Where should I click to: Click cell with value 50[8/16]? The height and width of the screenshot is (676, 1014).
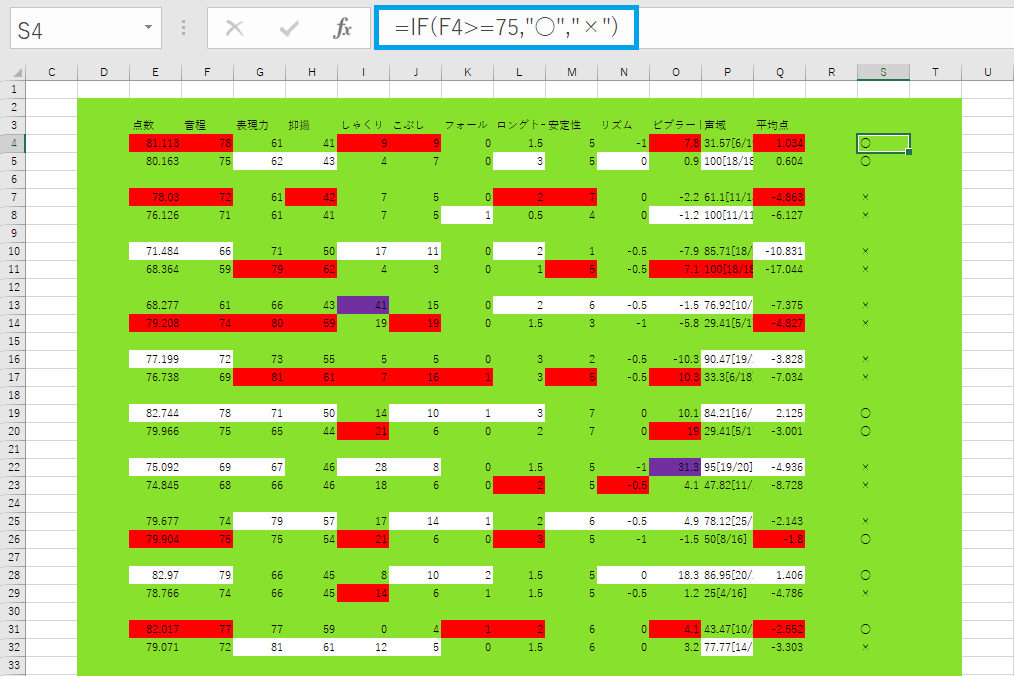[x=728, y=539]
